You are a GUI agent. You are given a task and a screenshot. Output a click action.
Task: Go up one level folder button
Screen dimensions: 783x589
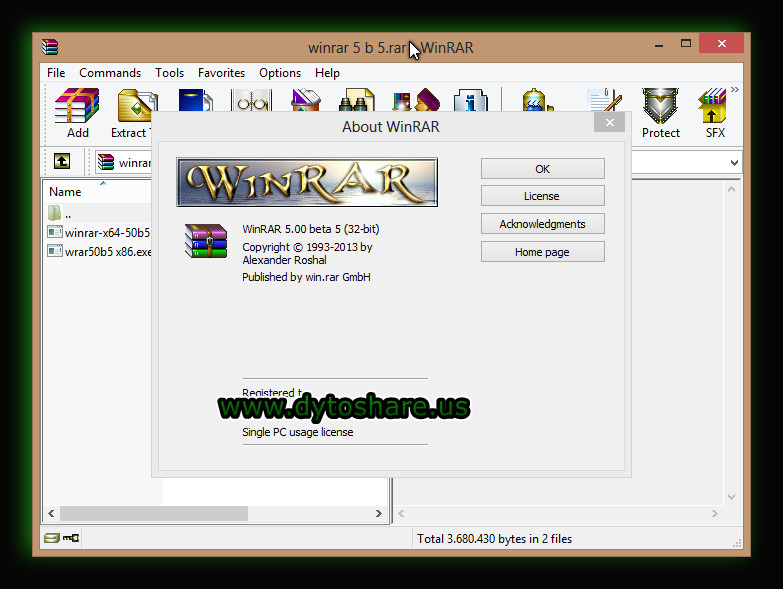point(62,161)
